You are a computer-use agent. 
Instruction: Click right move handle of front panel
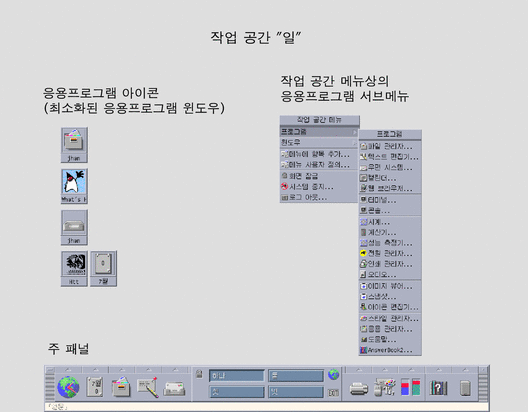click(483, 387)
